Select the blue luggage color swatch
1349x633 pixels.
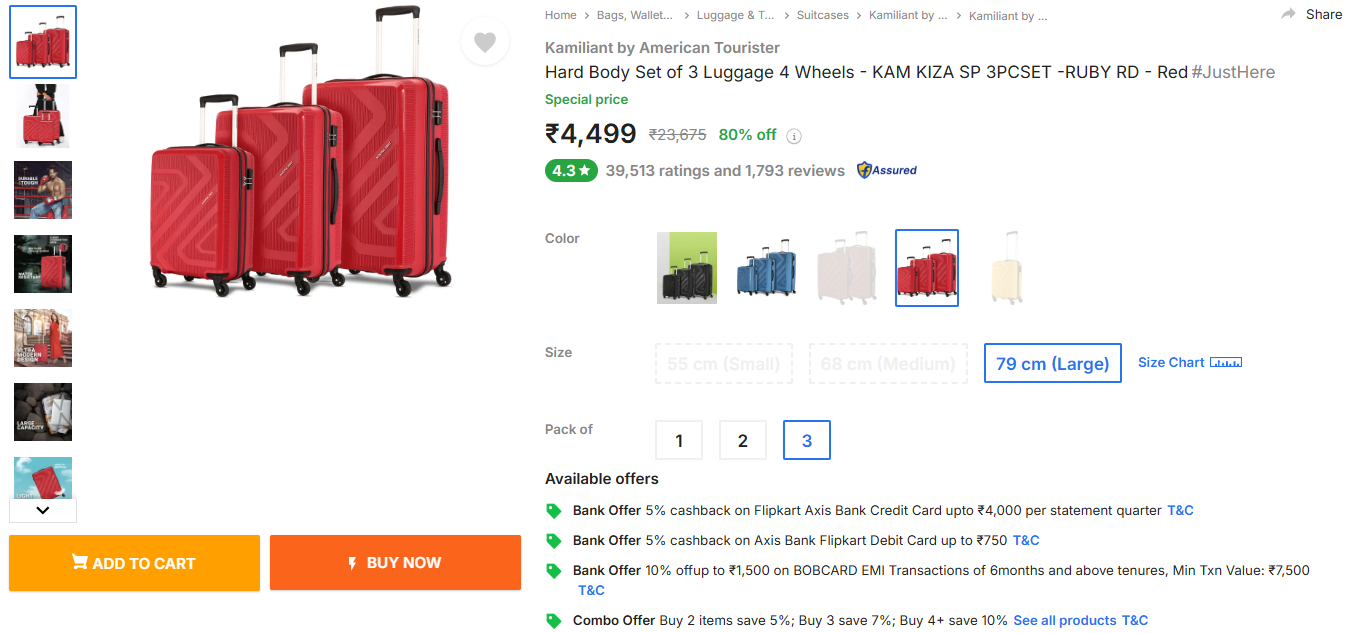coord(766,268)
